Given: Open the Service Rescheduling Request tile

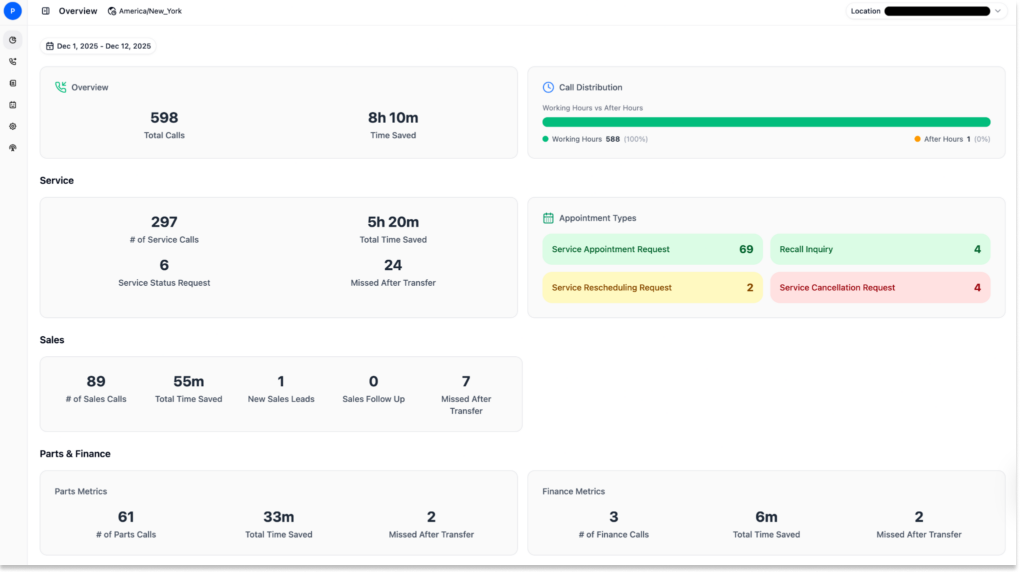Looking at the screenshot, I should click(652, 287).
